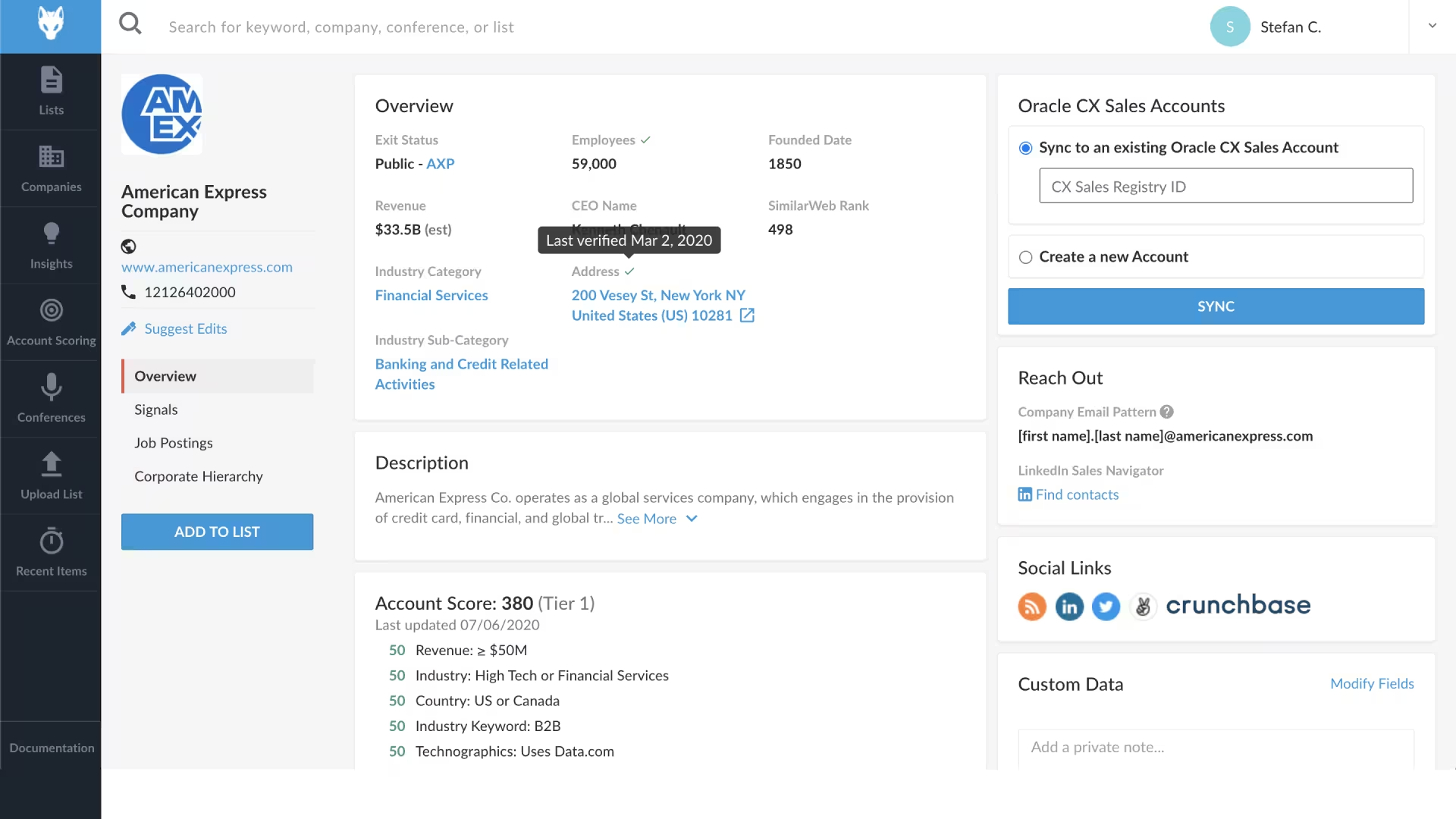Select Sync to an existing Oracle account
This screenshot has height=819, width=1456.
coord(1026,148)
